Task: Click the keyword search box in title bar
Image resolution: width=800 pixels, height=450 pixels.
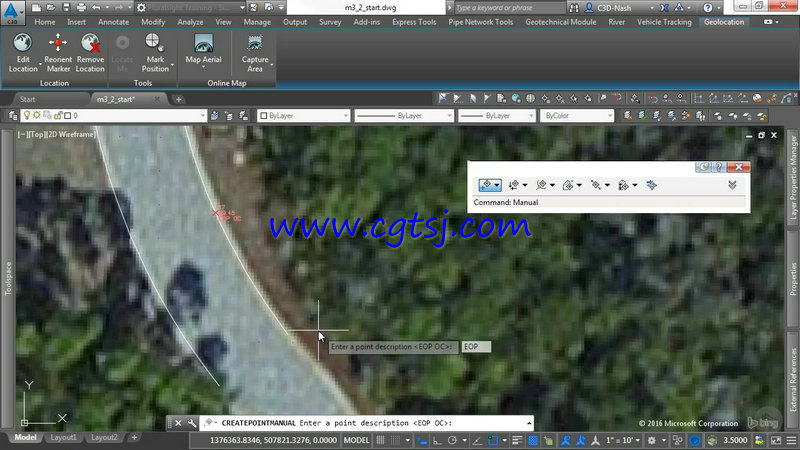Action: click(509, 8)
